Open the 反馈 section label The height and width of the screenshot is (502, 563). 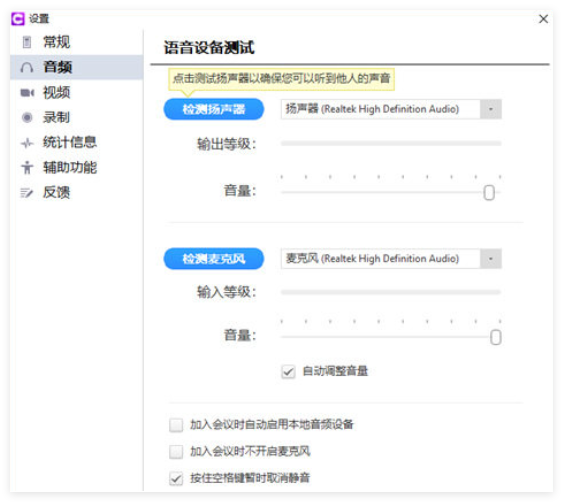point(56,192)
